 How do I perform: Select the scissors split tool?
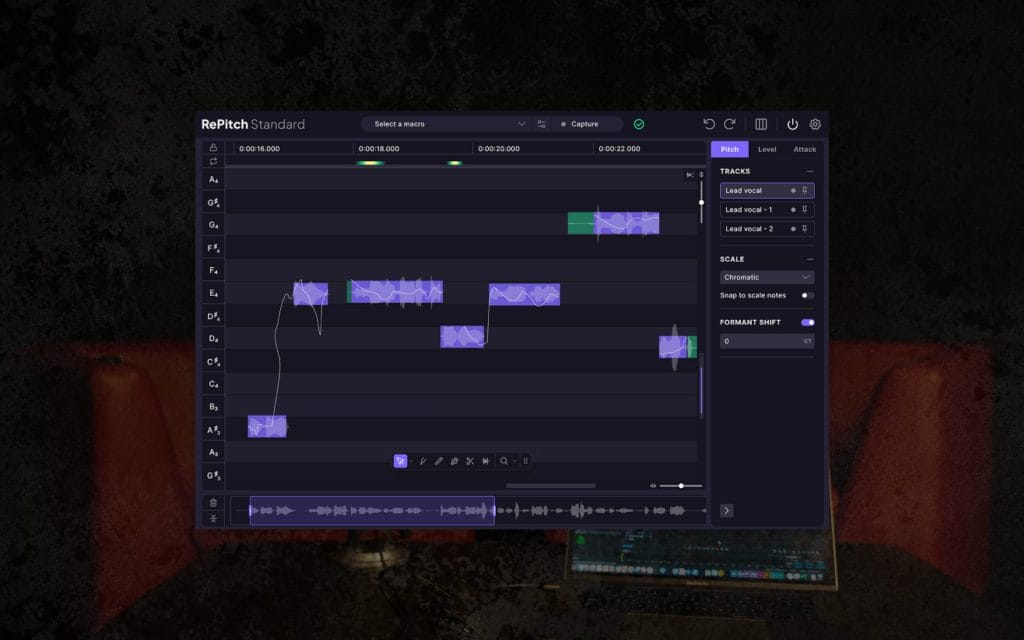469,461
